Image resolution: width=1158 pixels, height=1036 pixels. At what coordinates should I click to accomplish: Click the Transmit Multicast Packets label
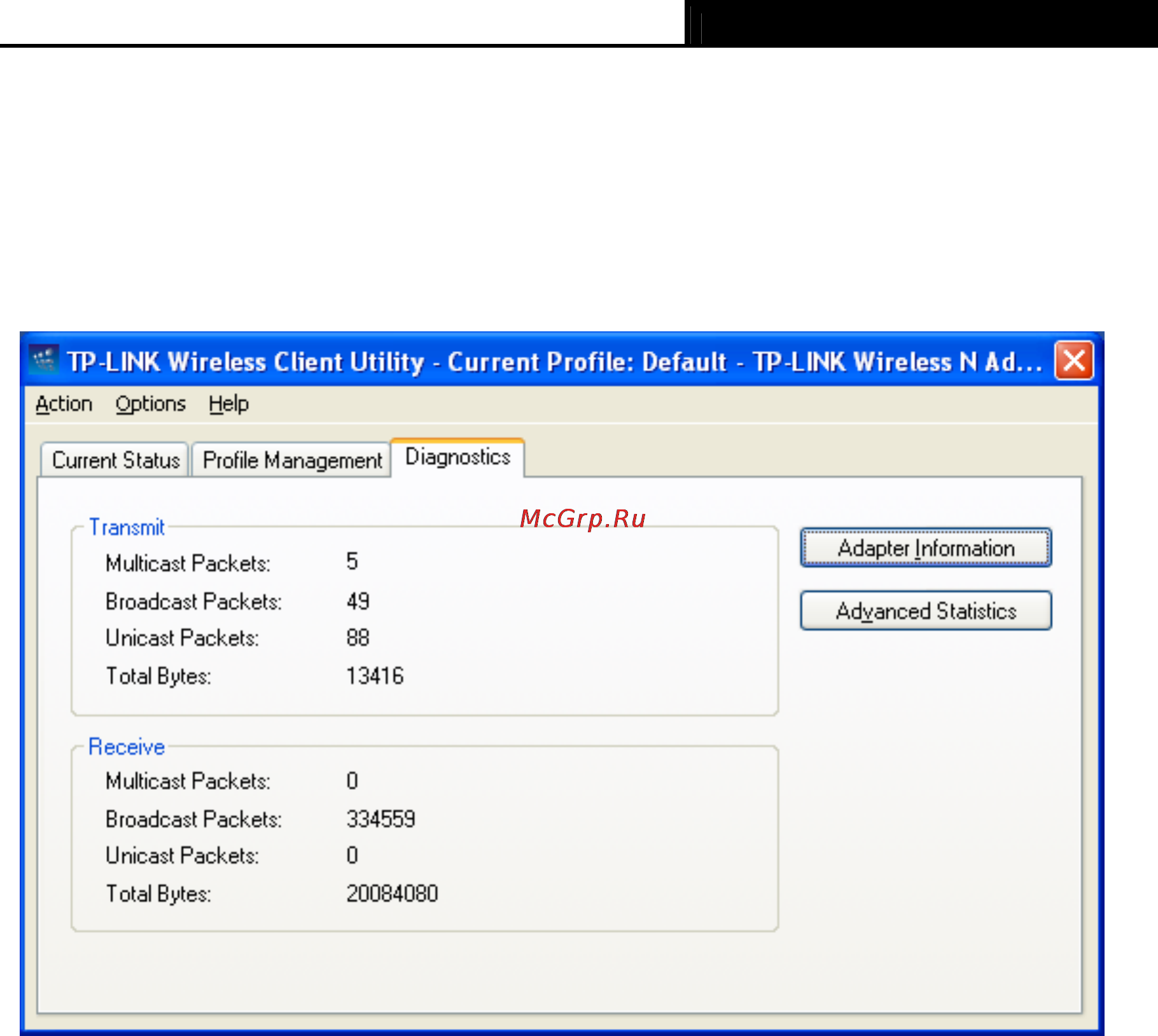[188, 563]
